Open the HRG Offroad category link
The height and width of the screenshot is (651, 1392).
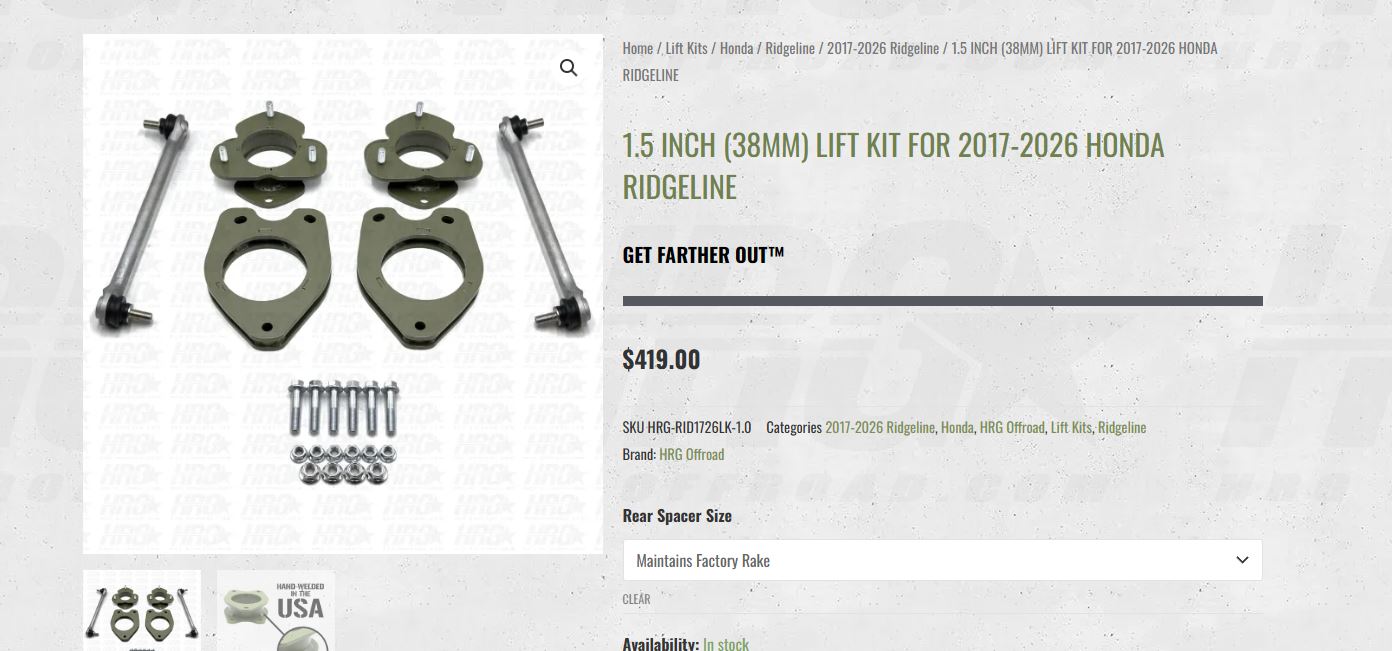pos(1012,427)
